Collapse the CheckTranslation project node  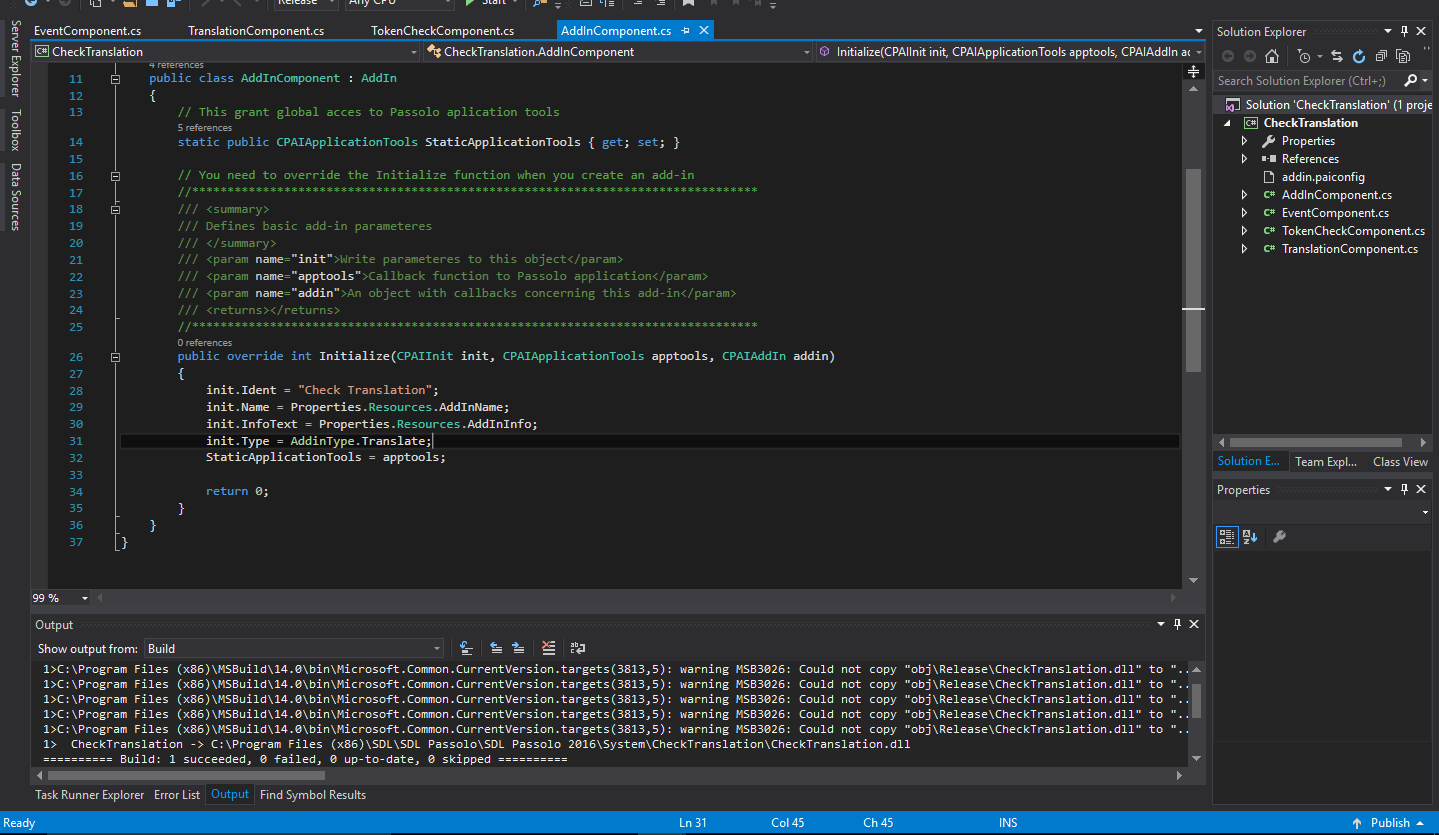point(1227,123)
